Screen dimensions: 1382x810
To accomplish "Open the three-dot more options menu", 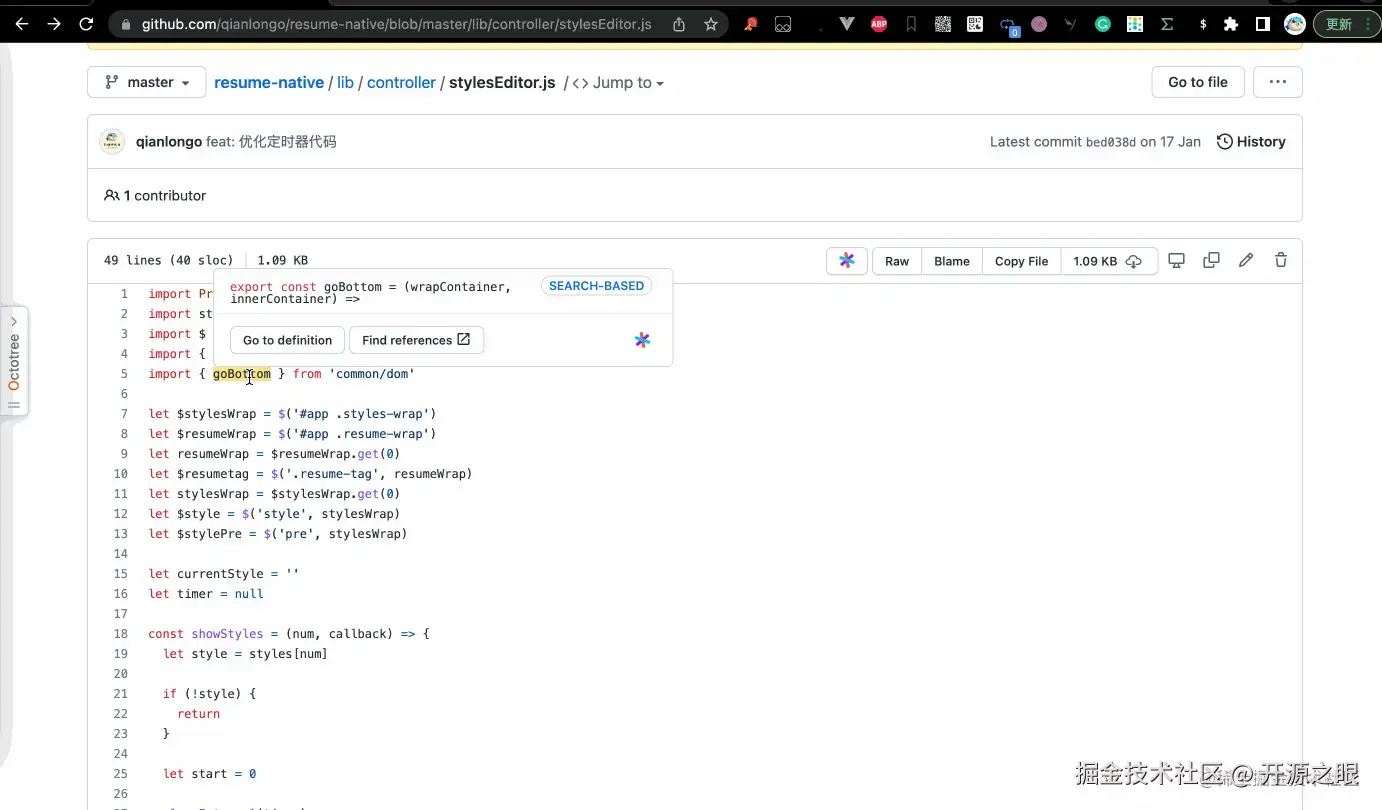I will [1277, 82].
